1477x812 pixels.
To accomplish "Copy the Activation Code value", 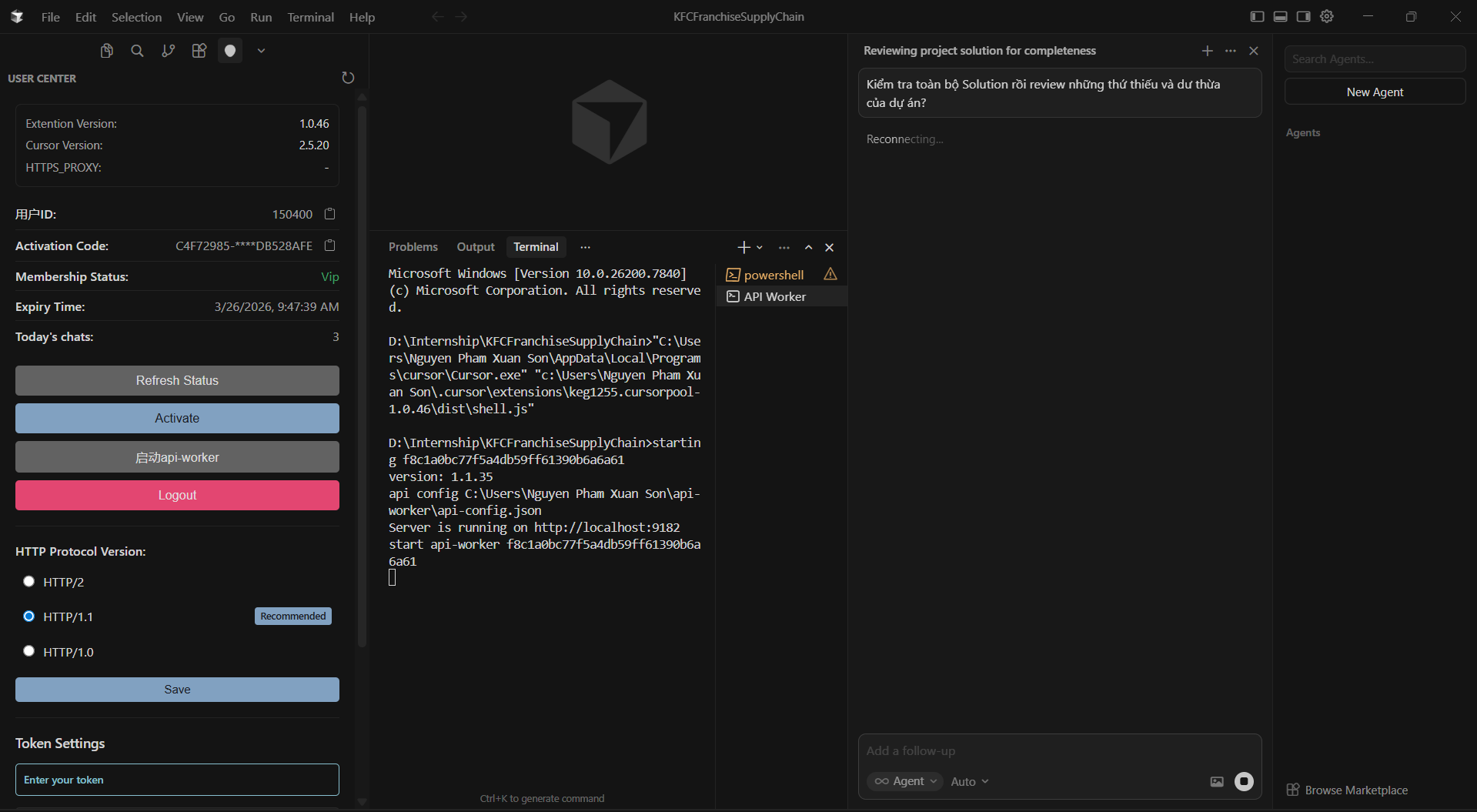I will pyautogui.click(x=330, y=246).
